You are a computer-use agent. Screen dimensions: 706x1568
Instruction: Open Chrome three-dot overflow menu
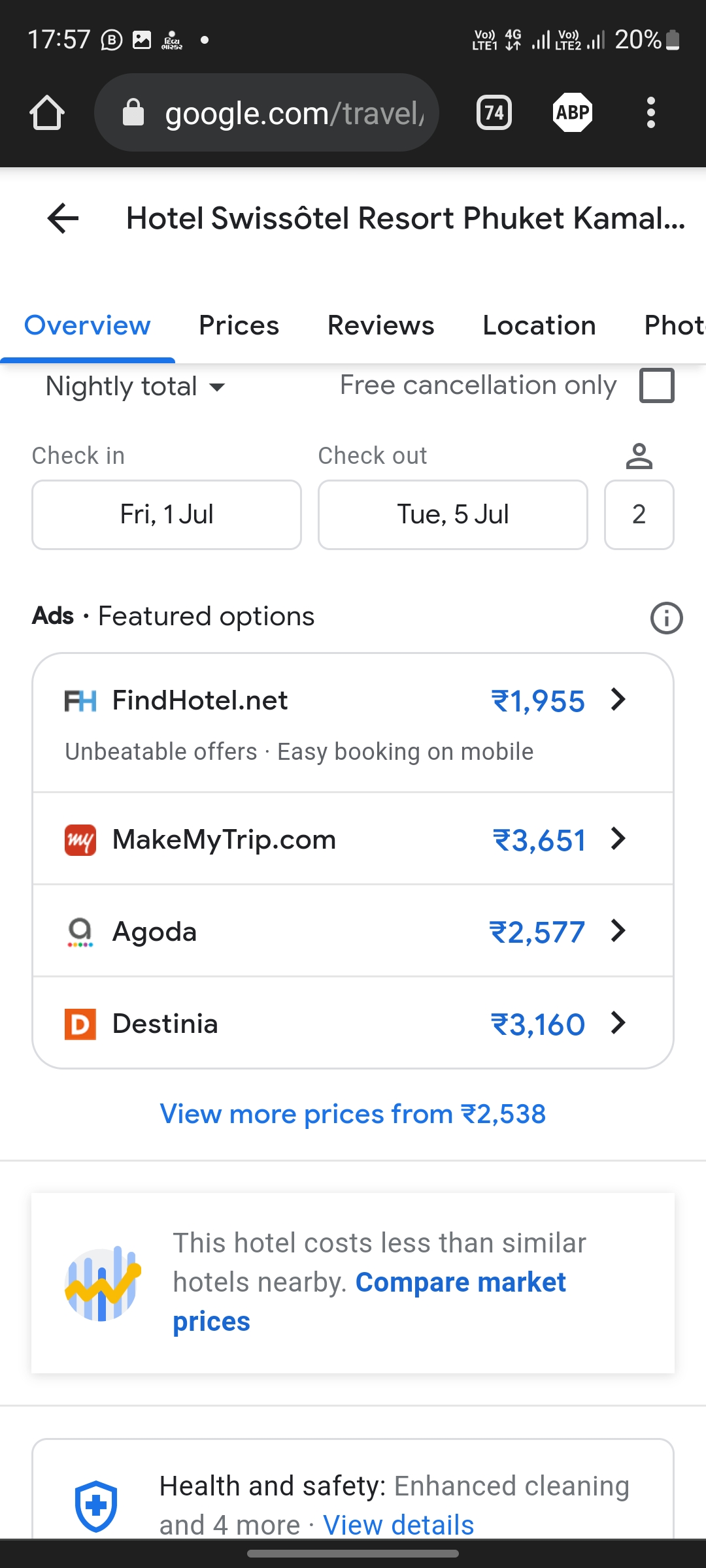[x=650, y=113]
